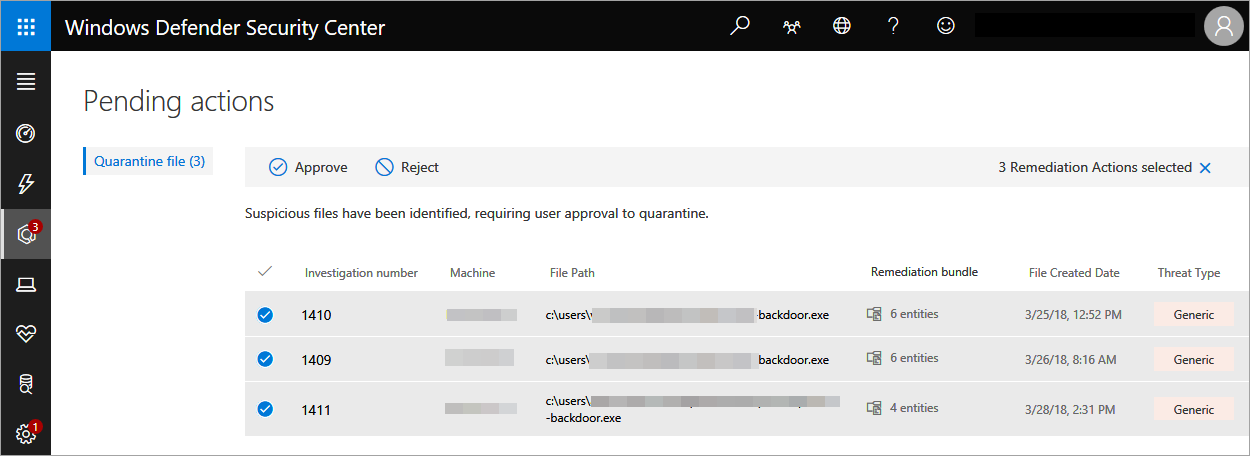Open the service health heart icon
This screenshot has height=456, width=1250.
click(26, 335)
